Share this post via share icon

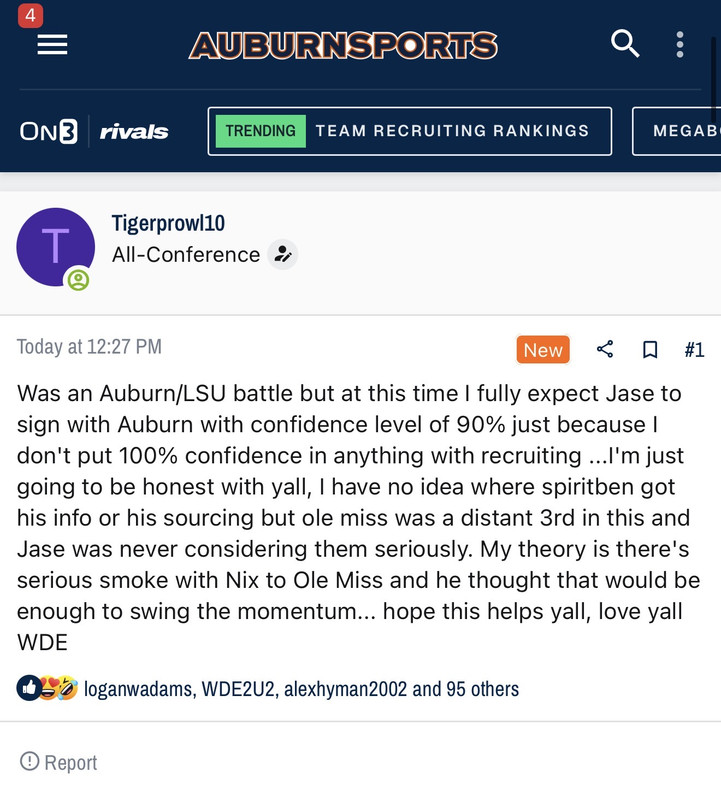pyautogui.click(x=605, y=349)
